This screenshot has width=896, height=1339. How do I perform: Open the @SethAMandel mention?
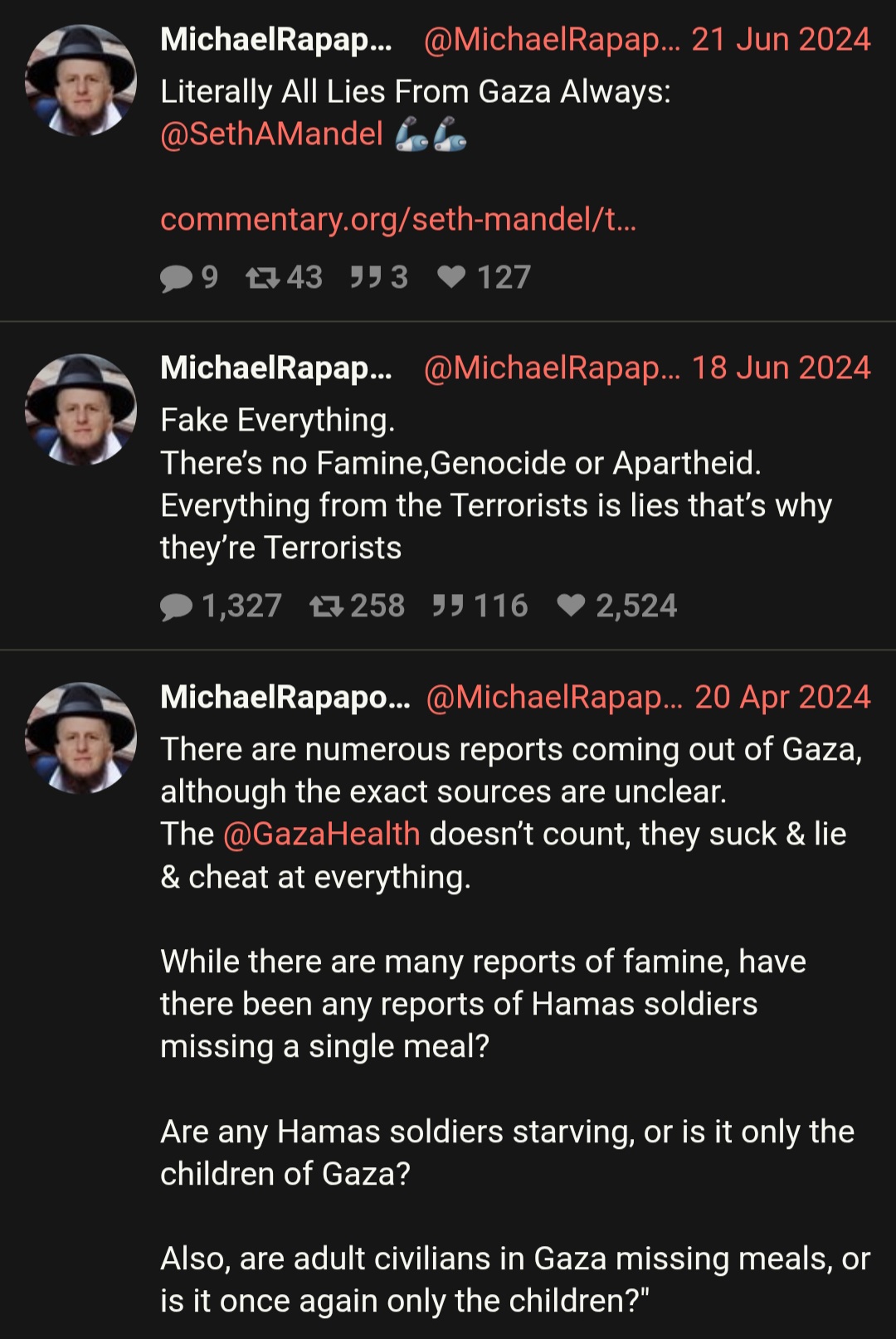(271, 134)
